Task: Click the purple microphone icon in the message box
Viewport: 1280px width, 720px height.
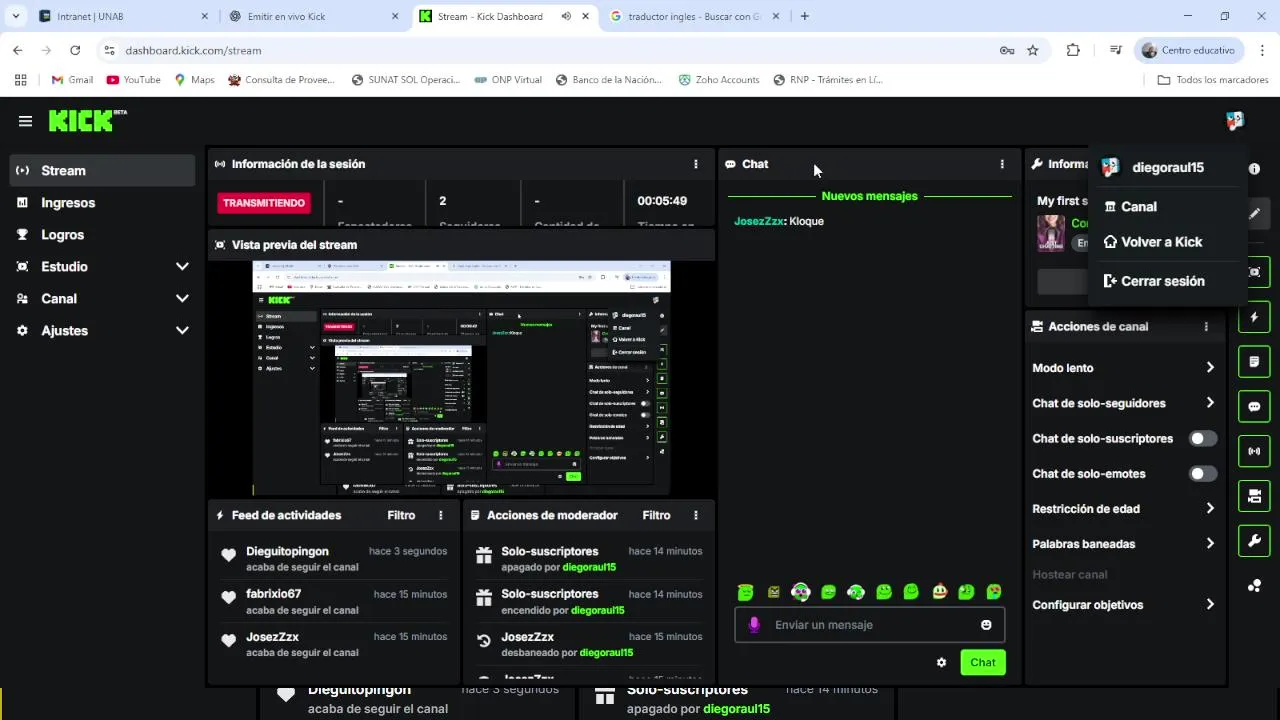Action: pos(754,625)
